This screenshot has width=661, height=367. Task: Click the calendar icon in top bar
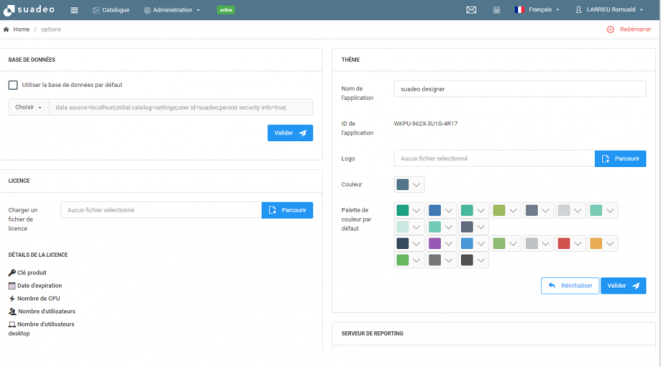click(x=497, y=10)
